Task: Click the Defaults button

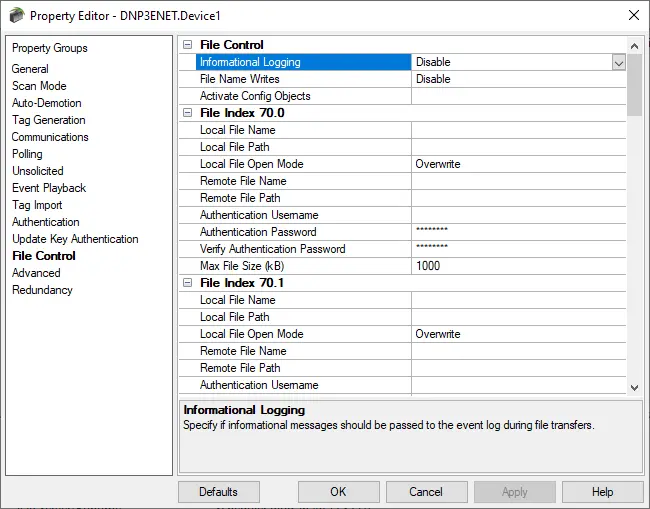Action: (219, 492)
